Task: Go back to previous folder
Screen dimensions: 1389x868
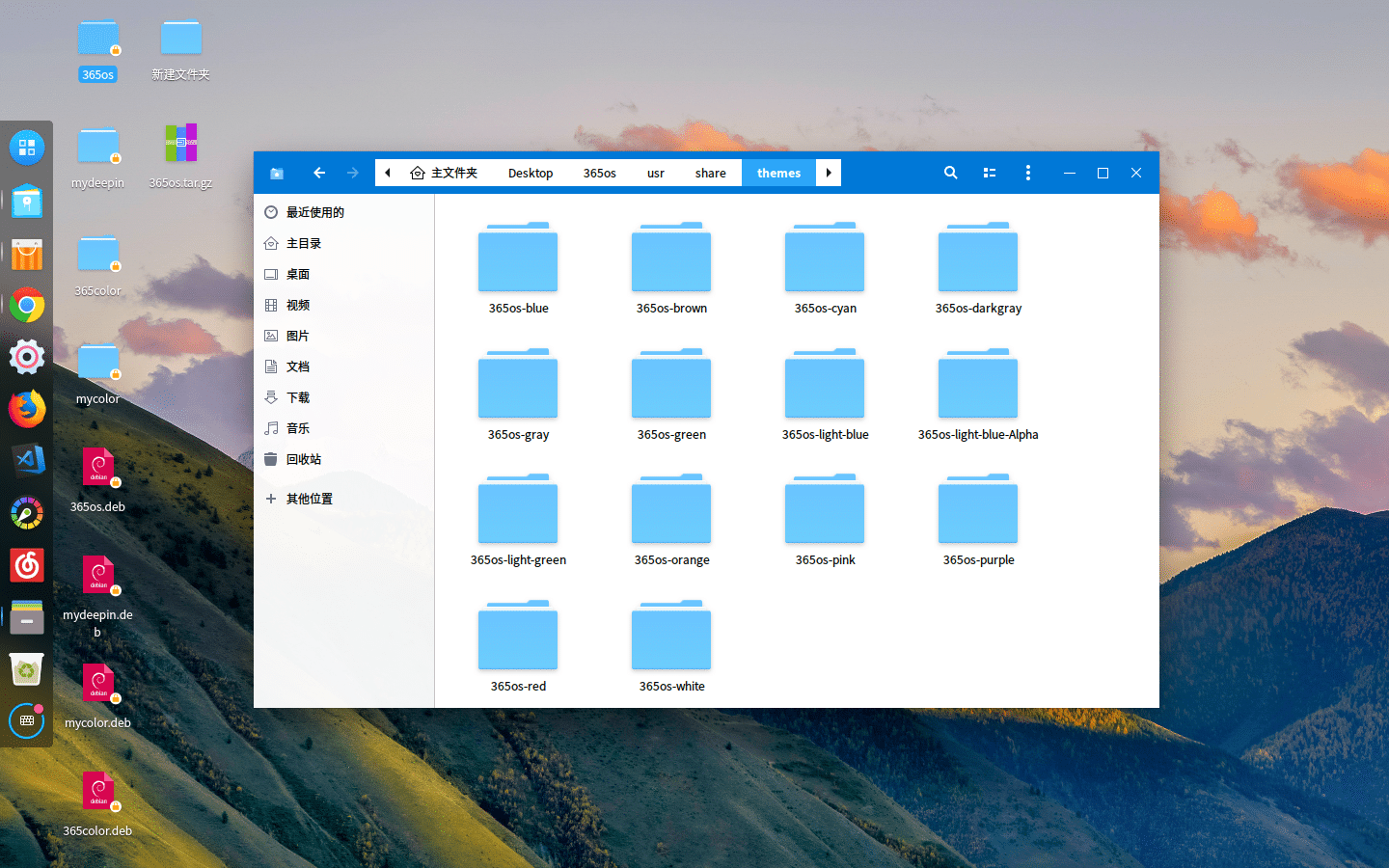Action: 319,173
